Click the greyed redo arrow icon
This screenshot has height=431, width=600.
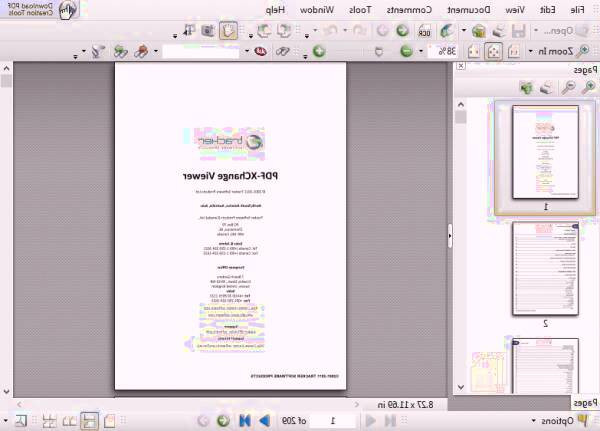pos(330,31)
